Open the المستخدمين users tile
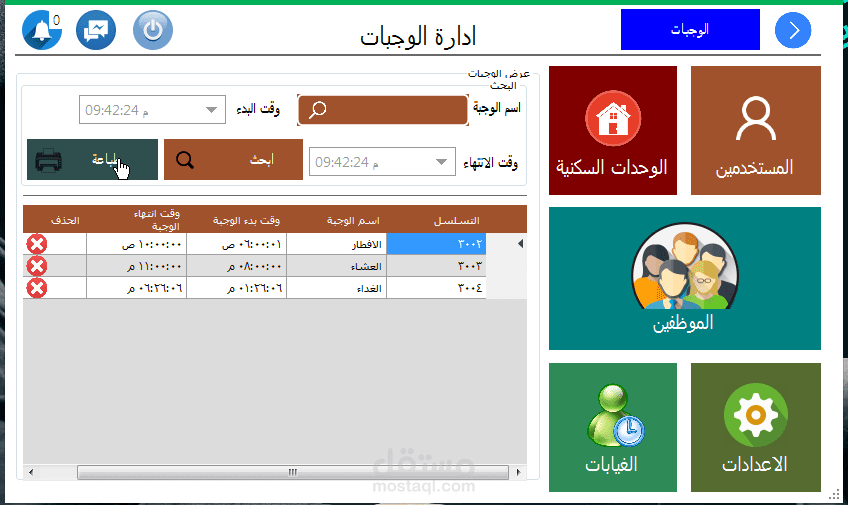The image size is (848, 505). tap(756, 130)
